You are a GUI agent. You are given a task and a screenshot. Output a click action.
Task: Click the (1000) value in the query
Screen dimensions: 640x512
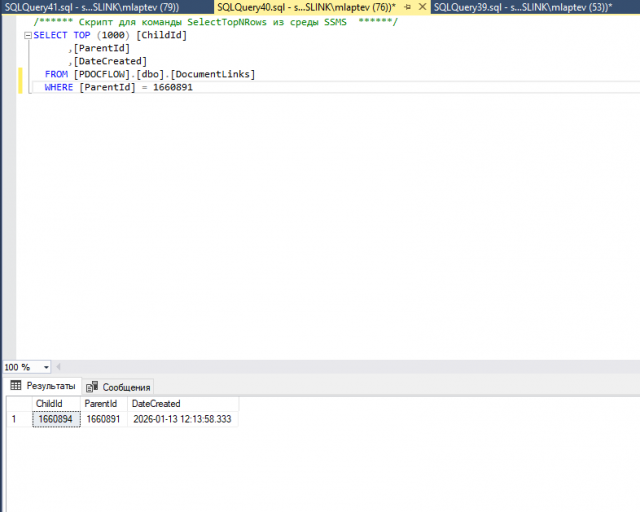(x=113, y=35)
